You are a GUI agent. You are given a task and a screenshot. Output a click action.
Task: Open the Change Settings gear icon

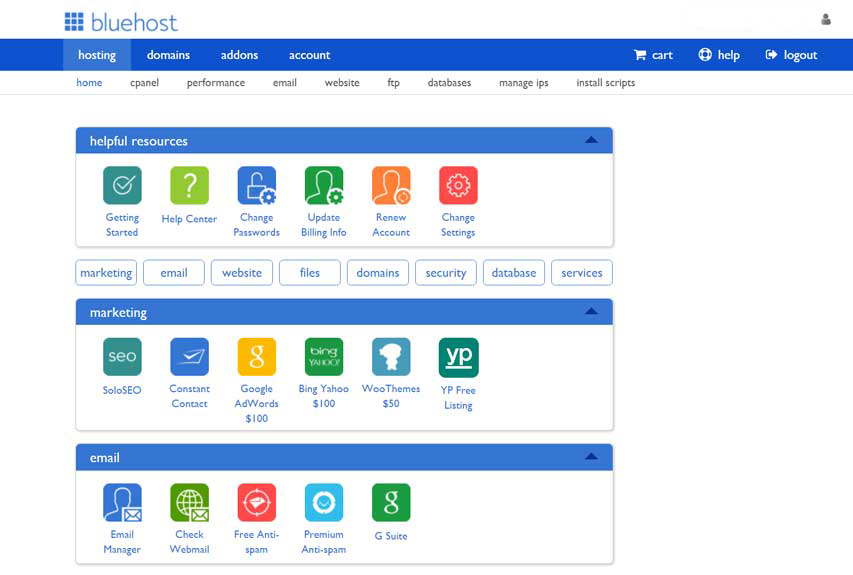point(458,186)
